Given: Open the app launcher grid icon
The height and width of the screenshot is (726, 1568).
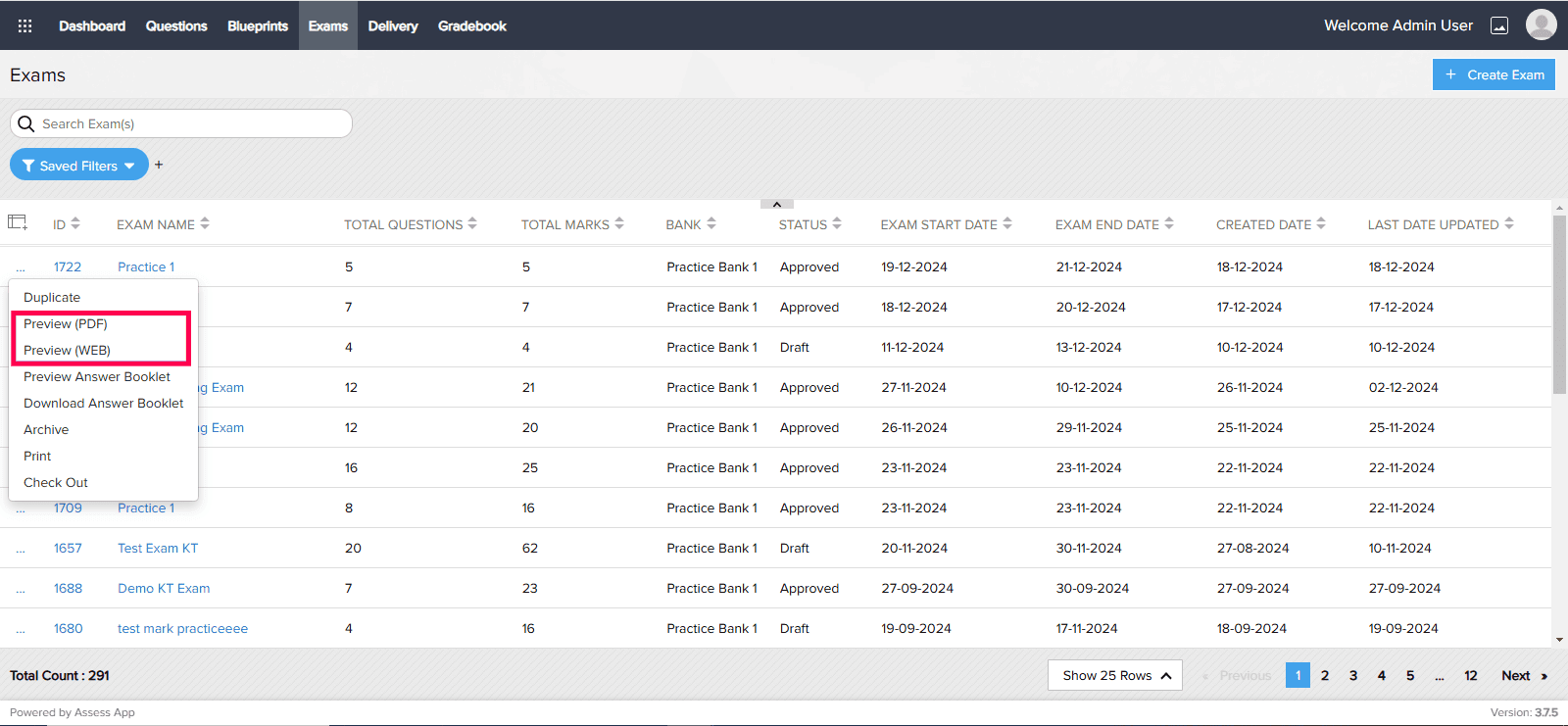Looking at the screenshot, I should [25, 25].
